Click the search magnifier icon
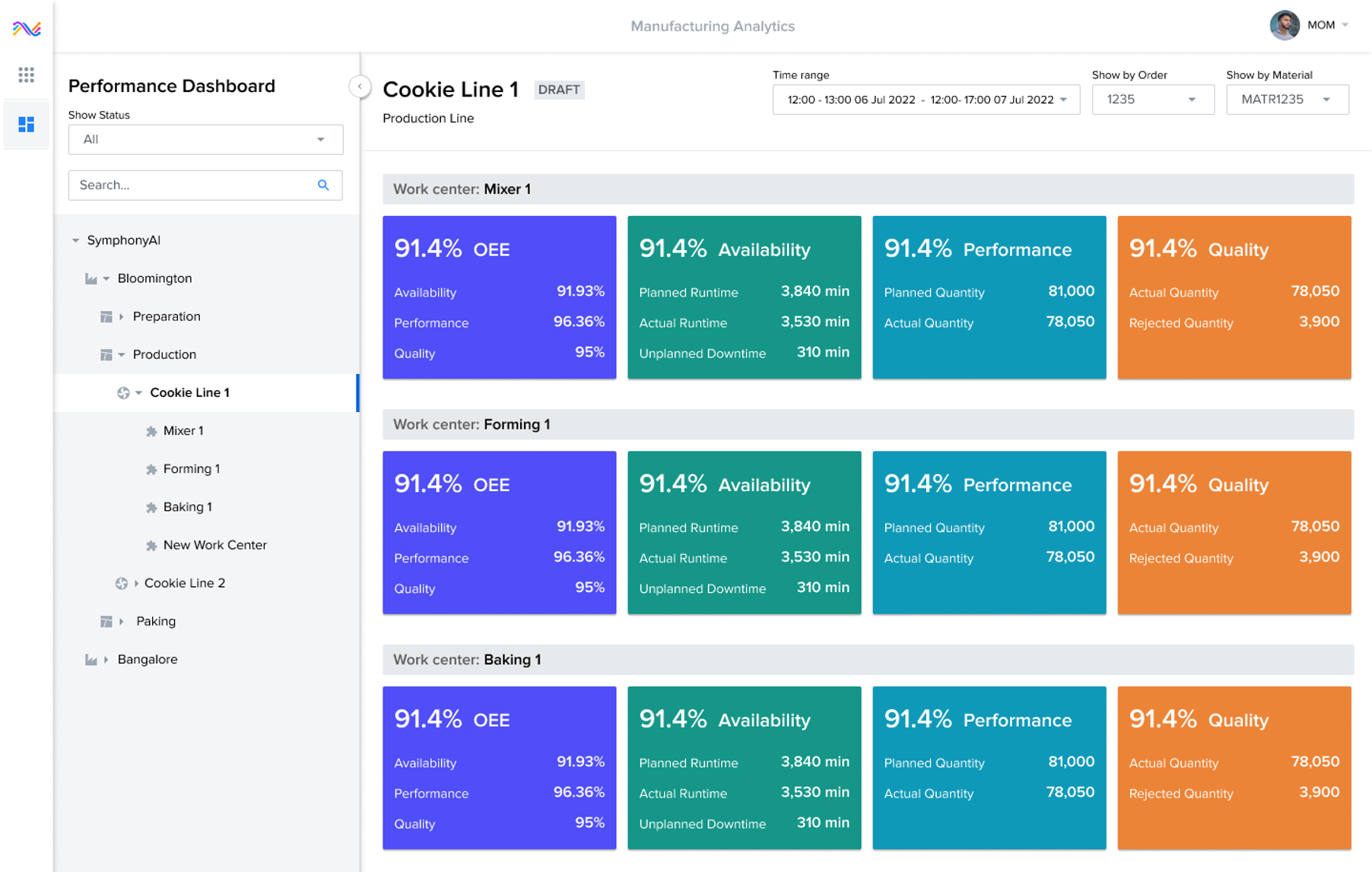Screen dimensions: 1372x872 pos(323,185)
